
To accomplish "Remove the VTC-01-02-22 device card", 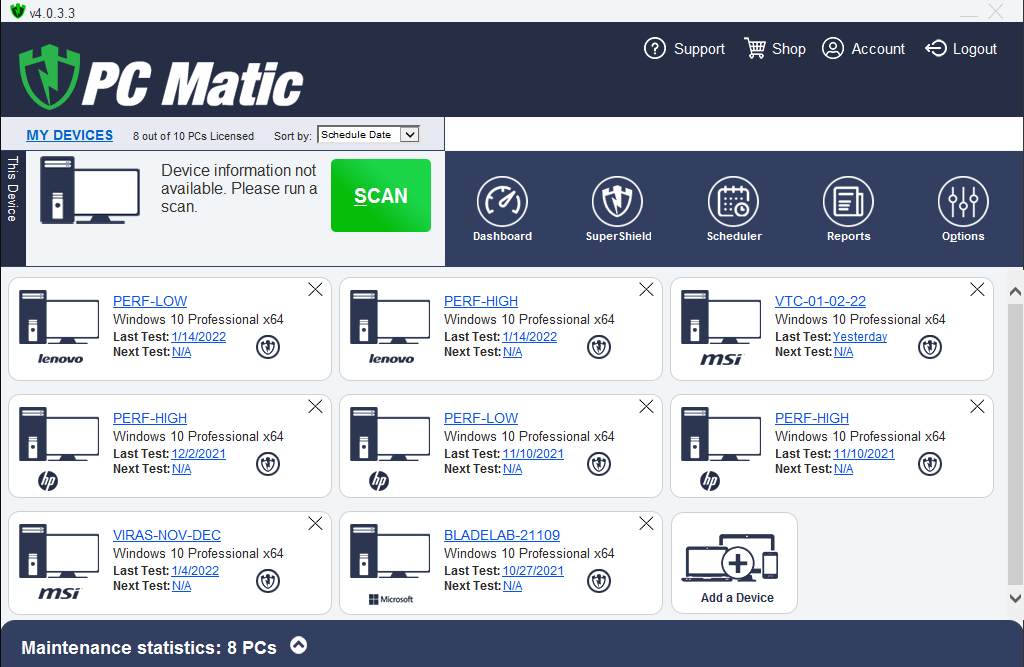I will [x=977, y=289].
